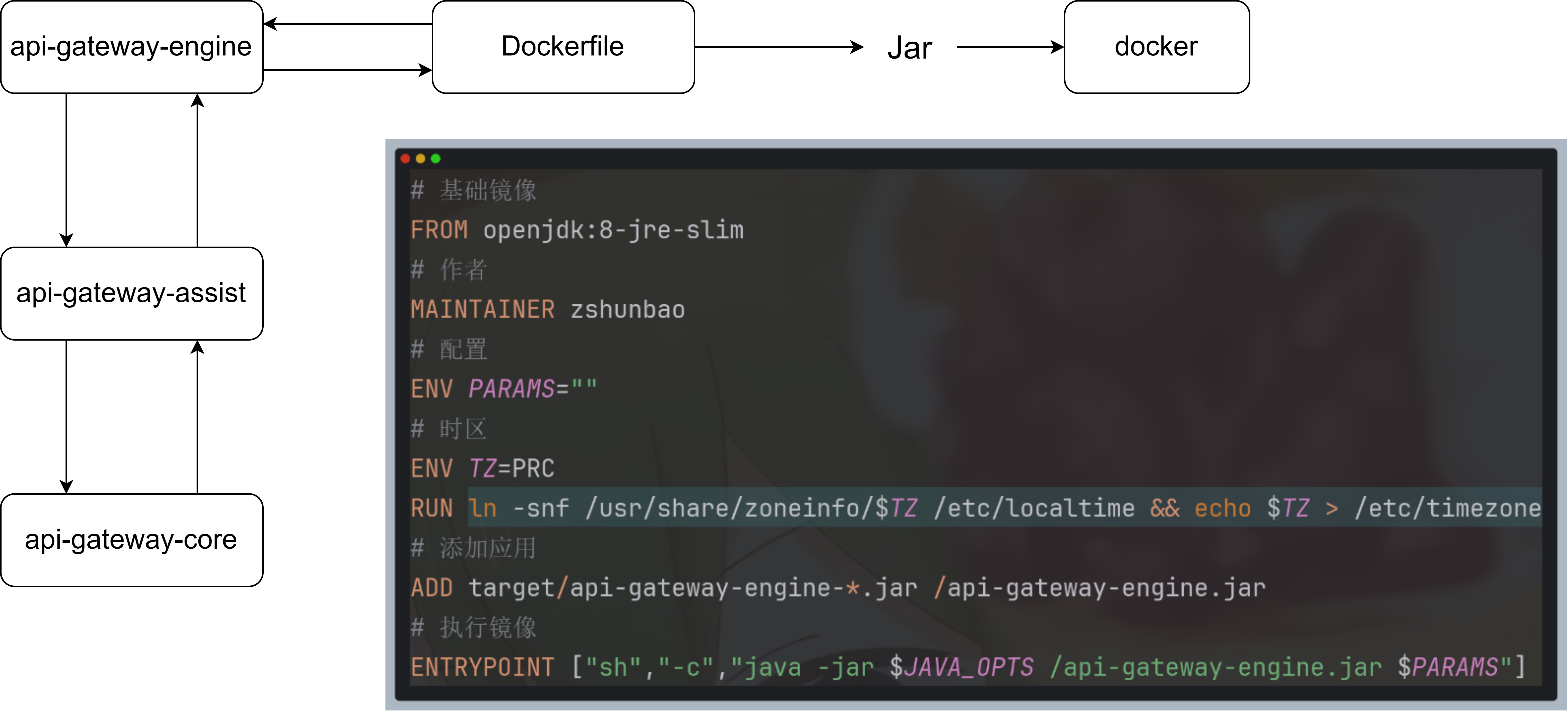This screenshot has height=712, width=1568.
Task: Click the ENV TZ=PRC line
Action: 483,469
